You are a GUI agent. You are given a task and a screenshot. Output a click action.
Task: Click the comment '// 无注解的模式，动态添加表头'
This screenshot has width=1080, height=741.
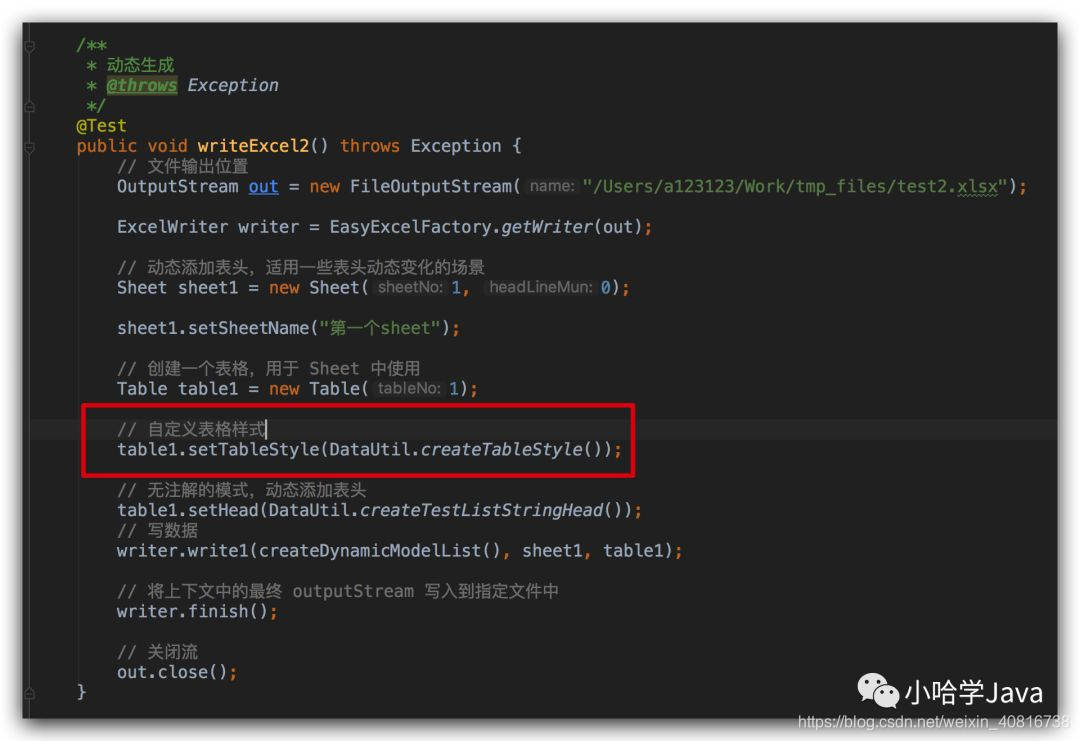pyautogui.click(x=242, y=490)
